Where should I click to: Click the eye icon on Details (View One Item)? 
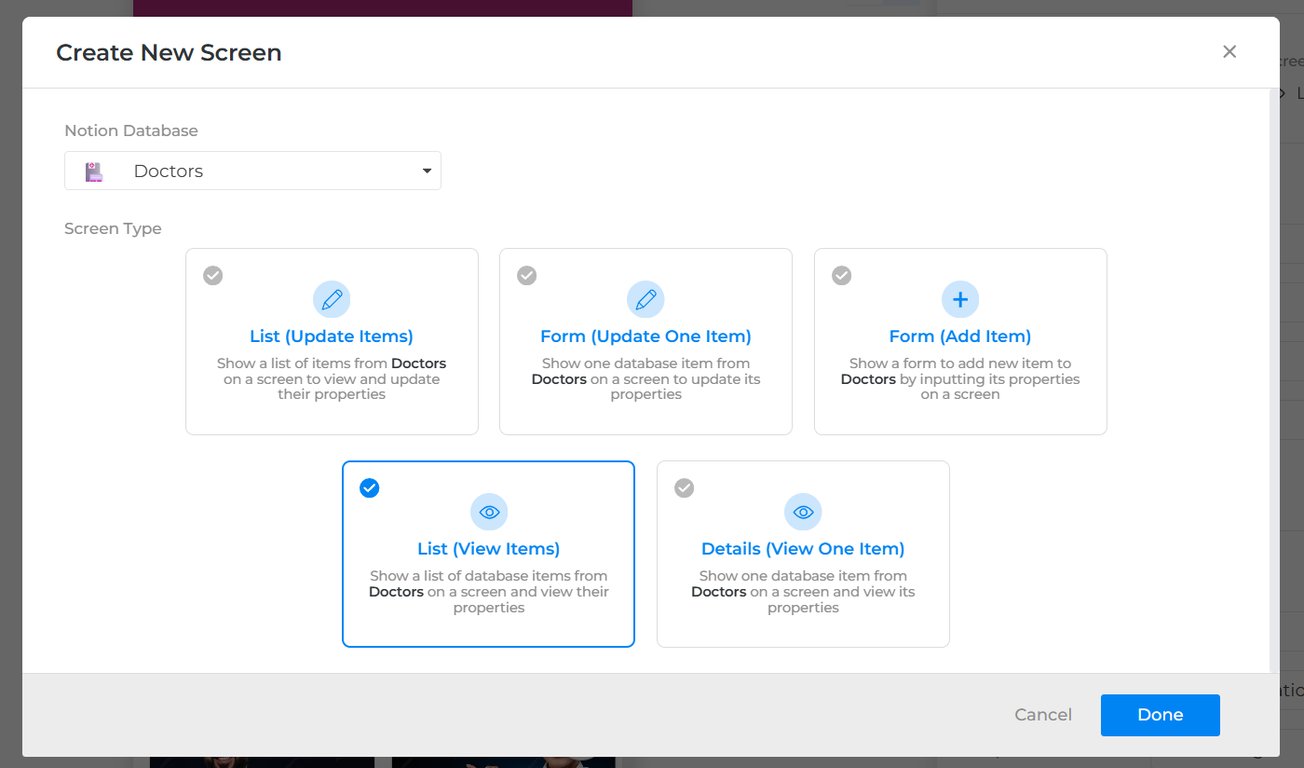pos(803,512)
